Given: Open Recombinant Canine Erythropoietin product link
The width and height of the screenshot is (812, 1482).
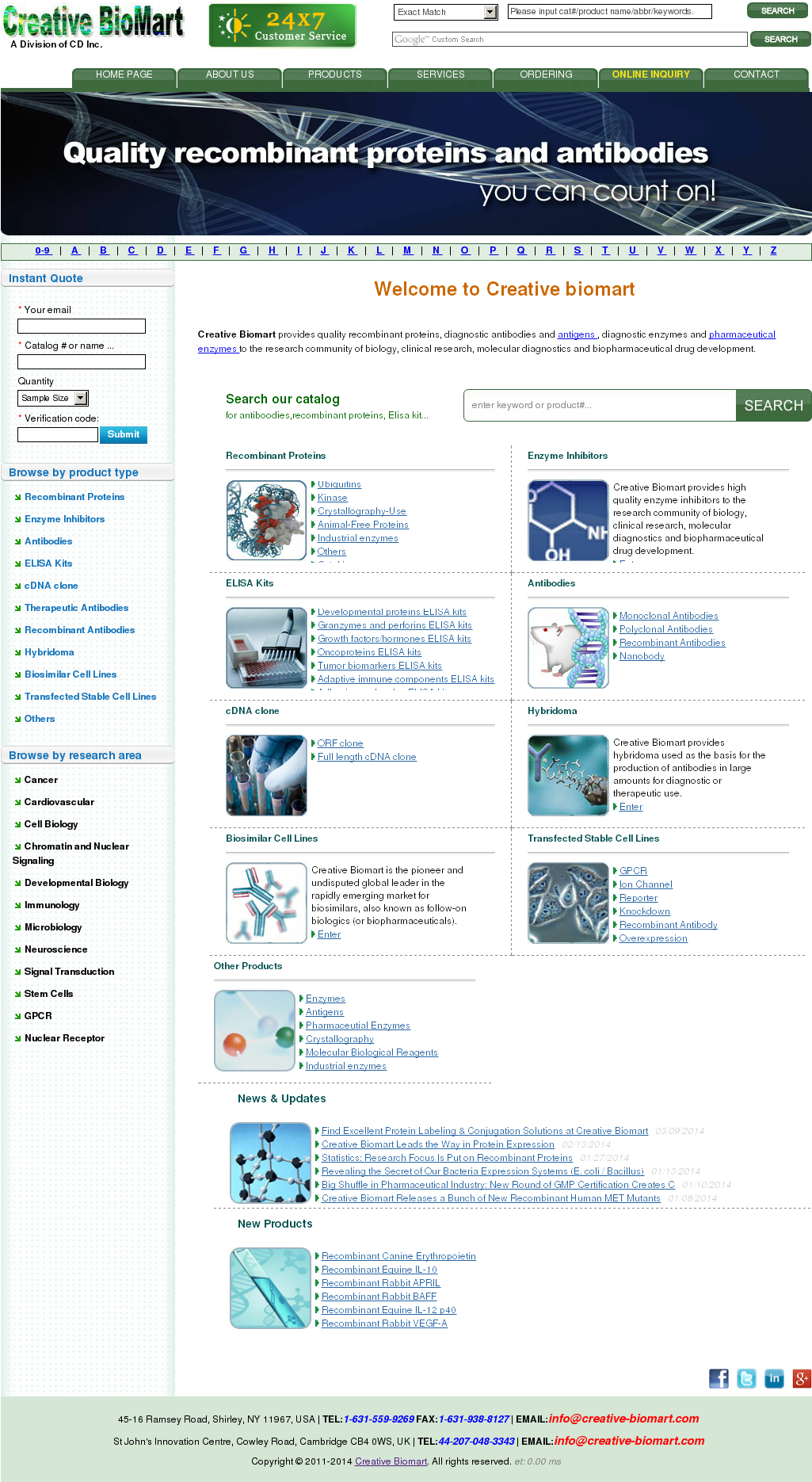Looking at the screenshot, I should (398, 1256).
